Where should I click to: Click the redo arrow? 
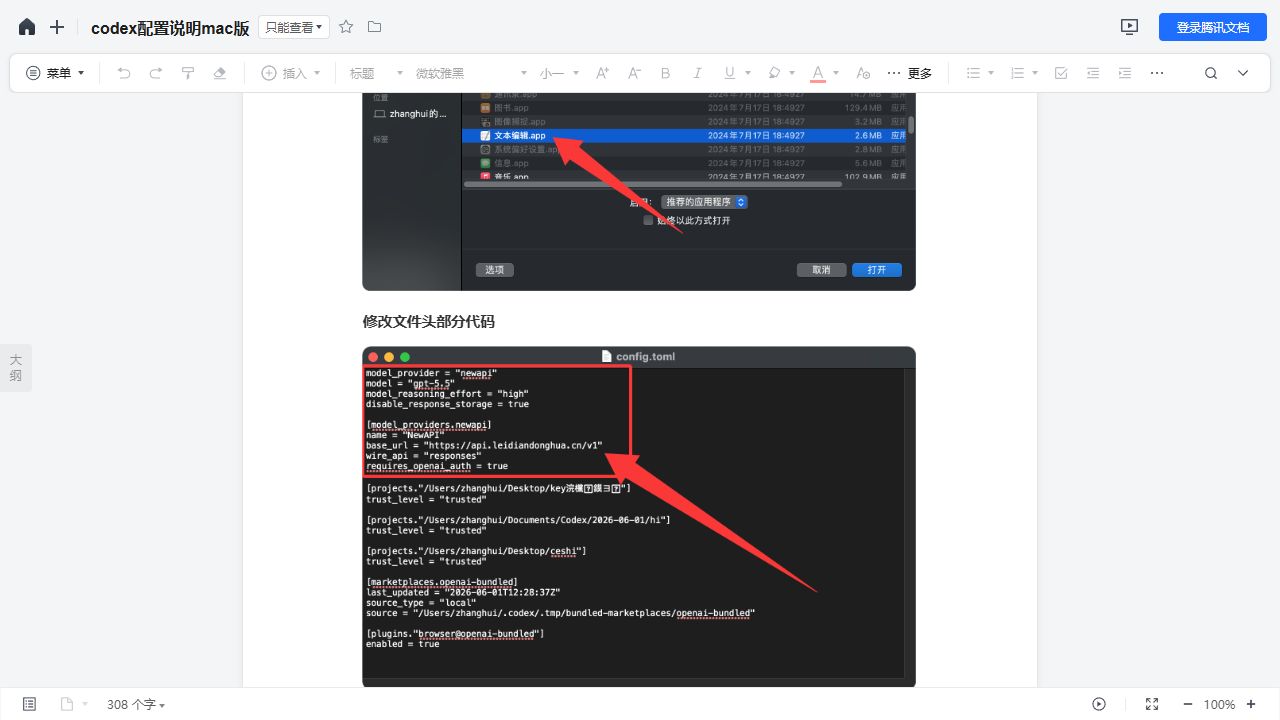[x=156, y=73]
